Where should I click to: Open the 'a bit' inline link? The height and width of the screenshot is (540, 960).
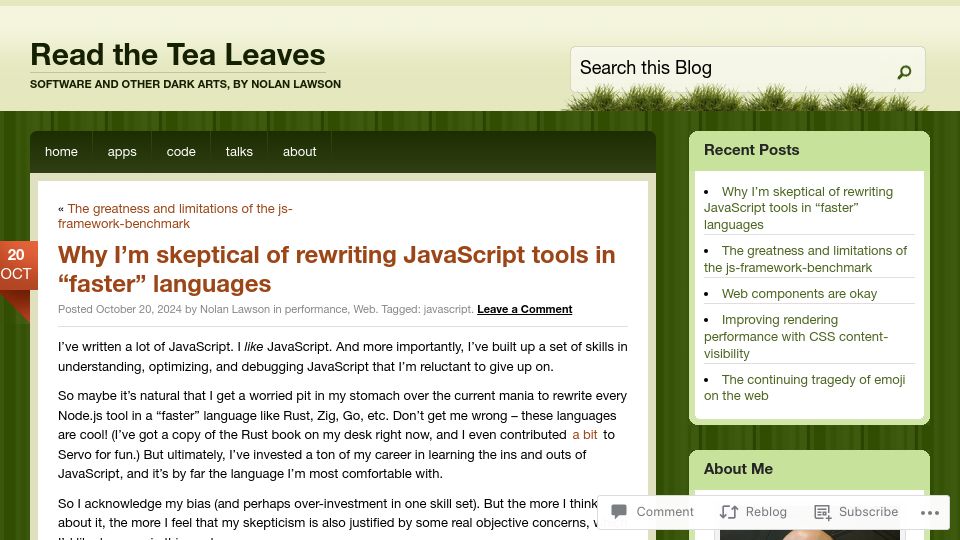585,435
